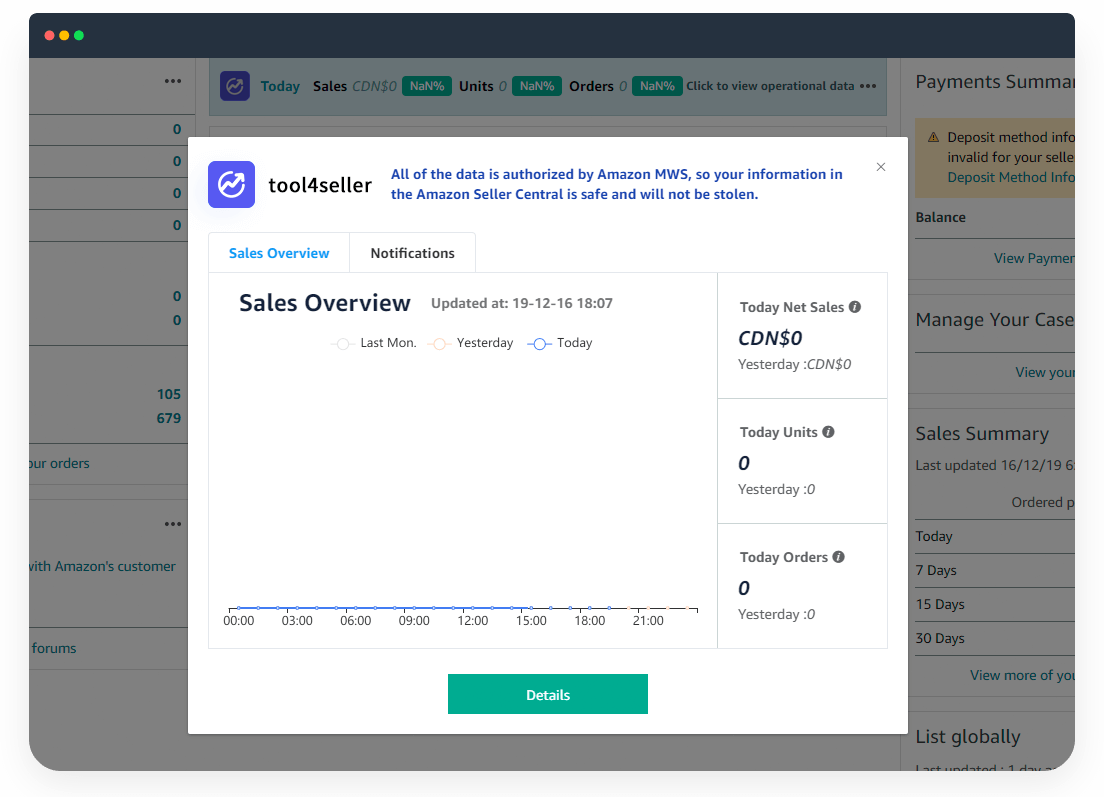Open the three-dot menu above Amazon's customer text
The image size is (1104, 797).
pos(173,524)
